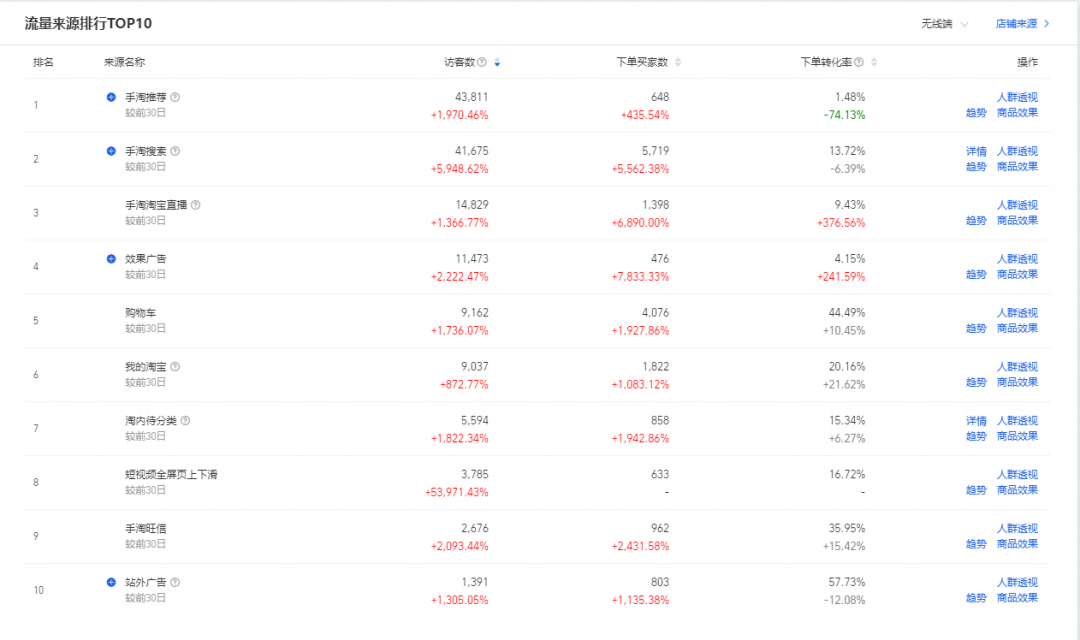Image resolution: width=1080 pixels, height=640 pixels.
Task: Open the 无线端 device dropdown
Action: click(x=944, y=23)
